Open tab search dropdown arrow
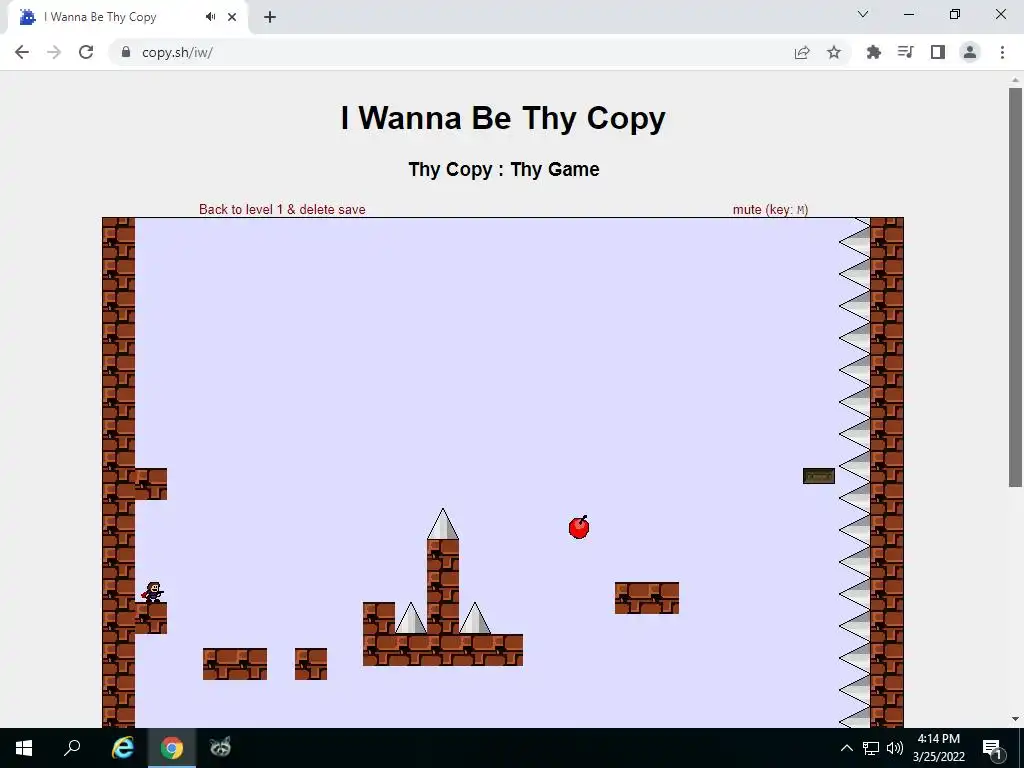 (x=863, y=14)
